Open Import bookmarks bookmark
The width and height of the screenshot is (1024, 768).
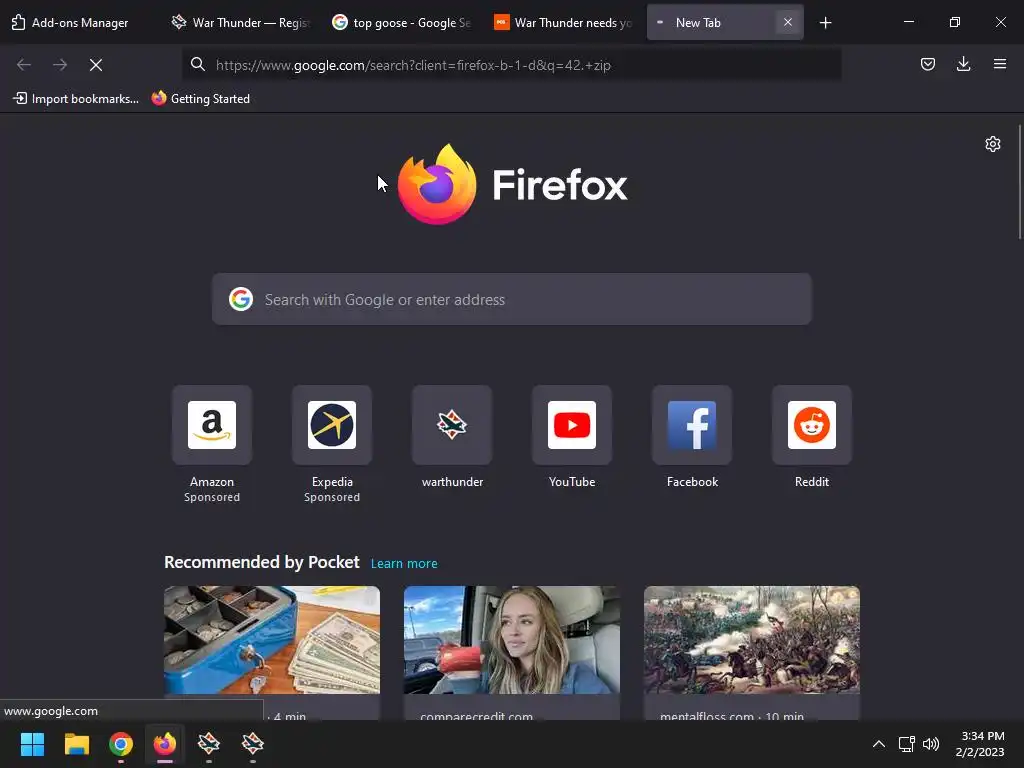[x=76, y=99]
